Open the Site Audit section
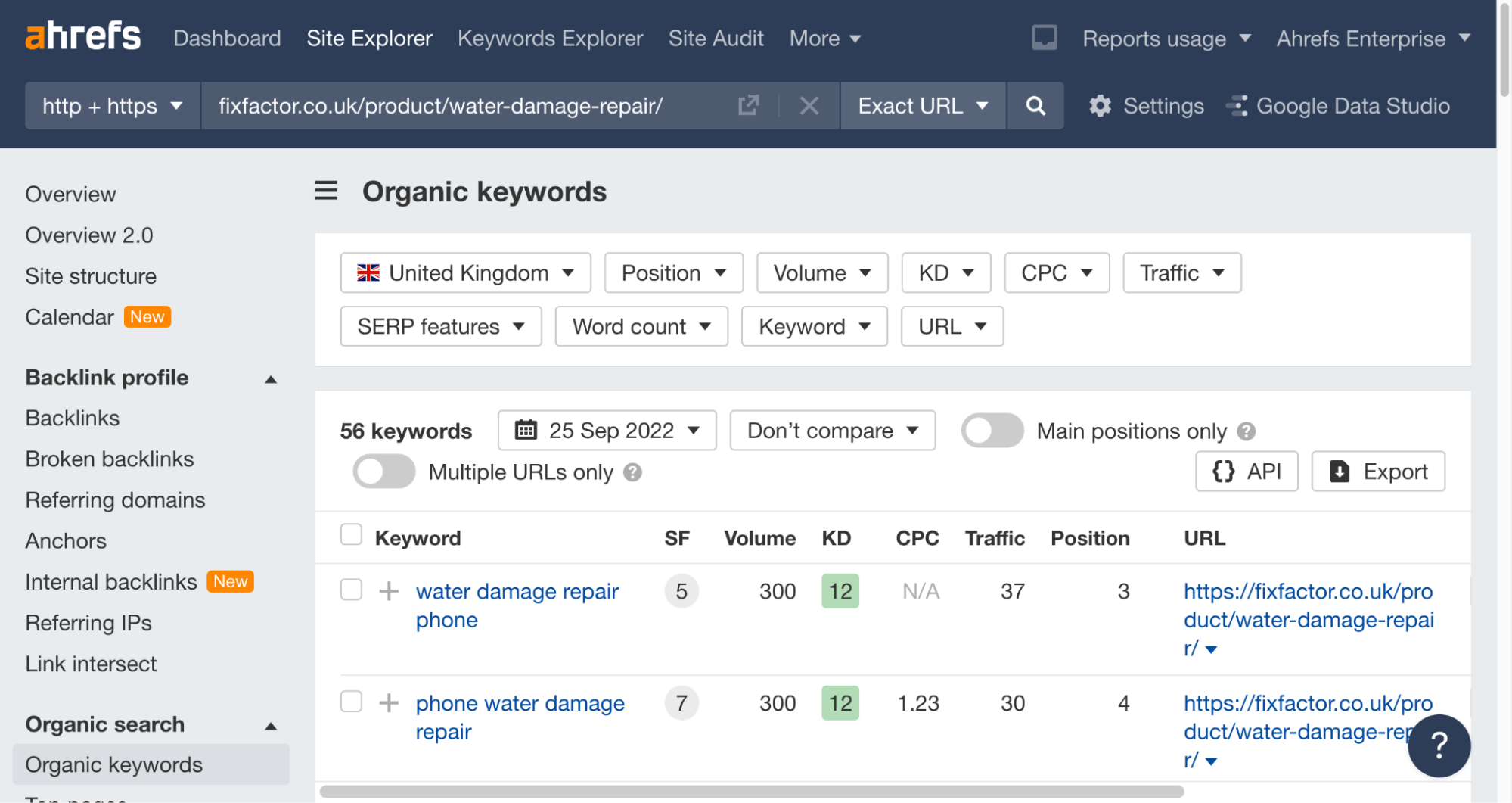Viewport: 1512px width, 803px height. (x=716, y=38)
